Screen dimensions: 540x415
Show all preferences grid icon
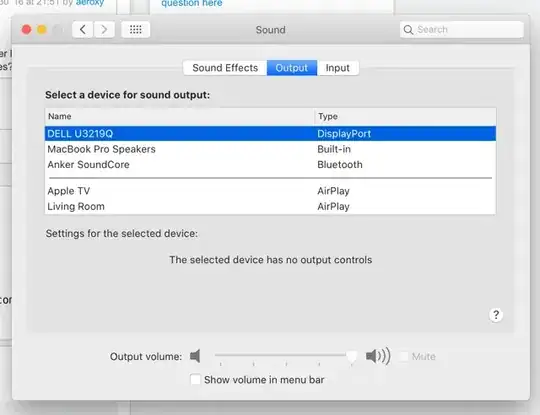[x=136, y=30]
